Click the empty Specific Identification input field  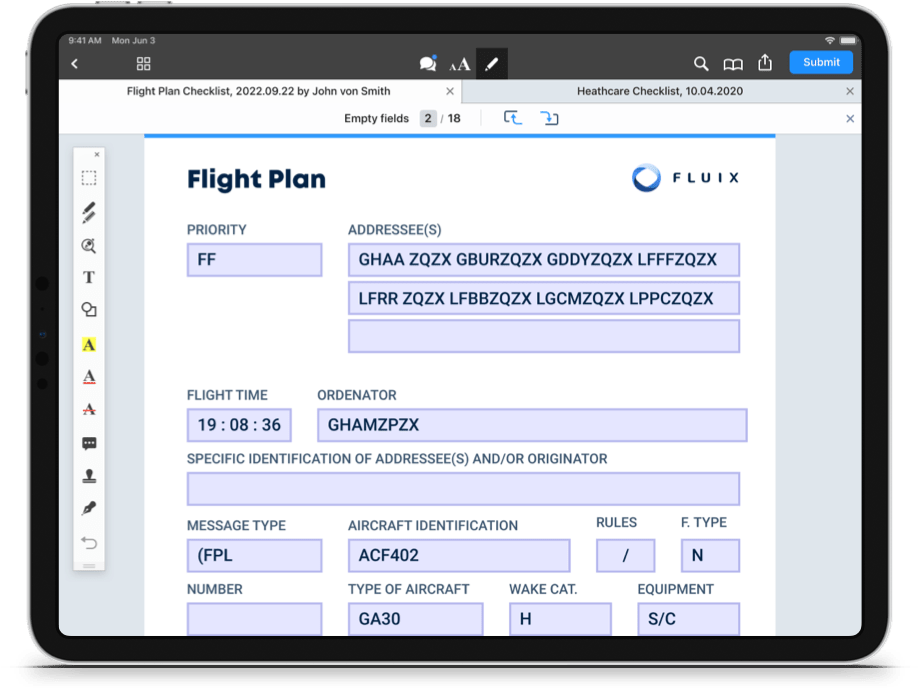tap(463, 489)
